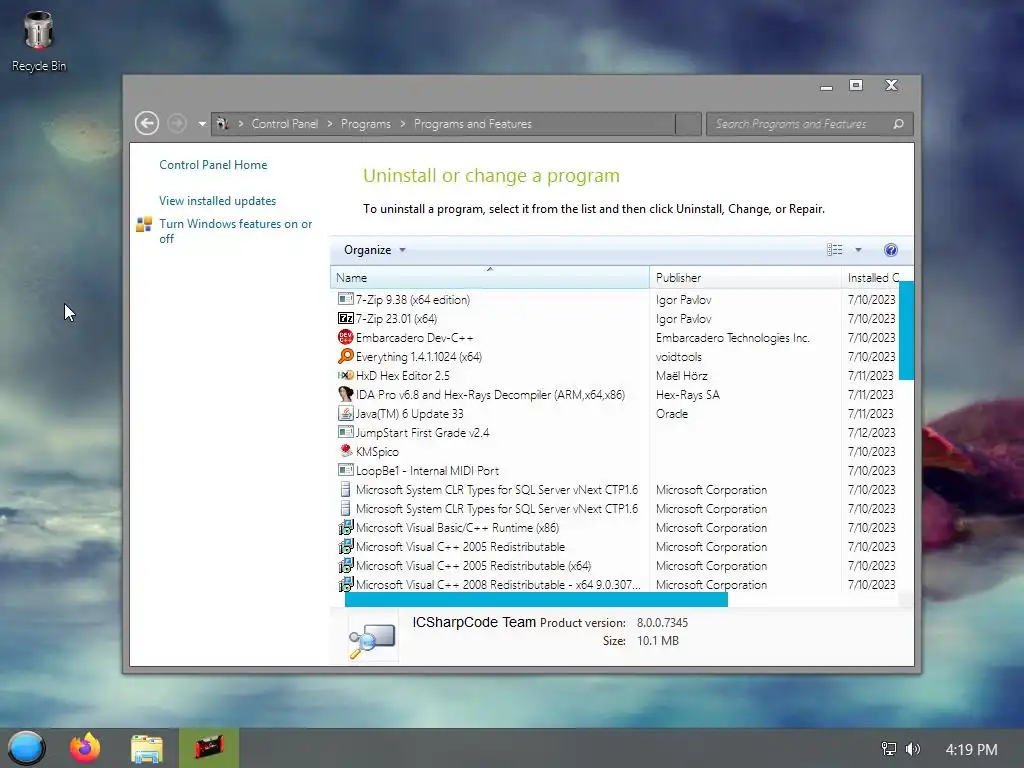Launch Firefox from the taskbar
The height and width of the screenshot is (768, 1024).
[85, 748]
